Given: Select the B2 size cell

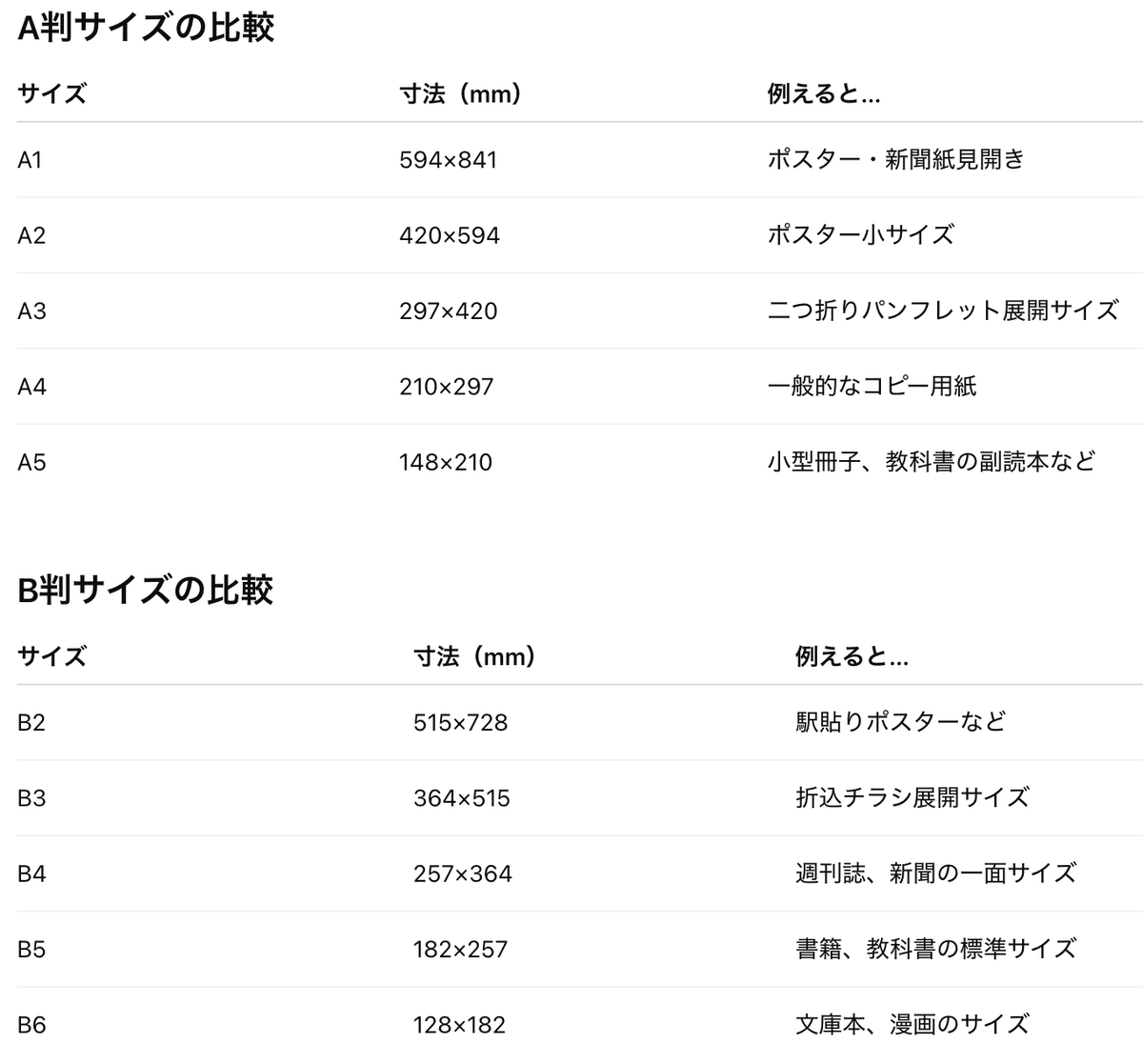Looking at the screenshot, I should [x=31, y=723].
